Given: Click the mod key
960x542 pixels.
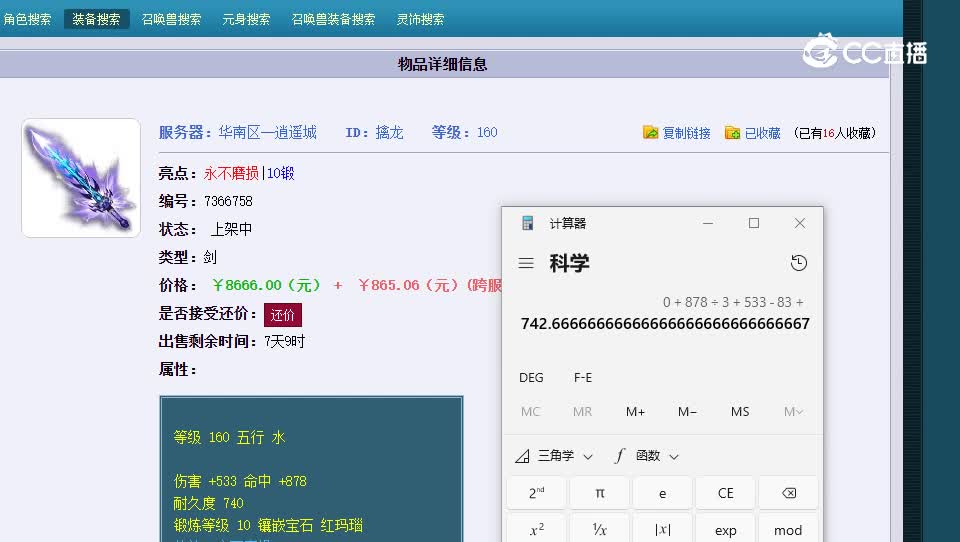Looking at the screenshot, I should (789, 529).
